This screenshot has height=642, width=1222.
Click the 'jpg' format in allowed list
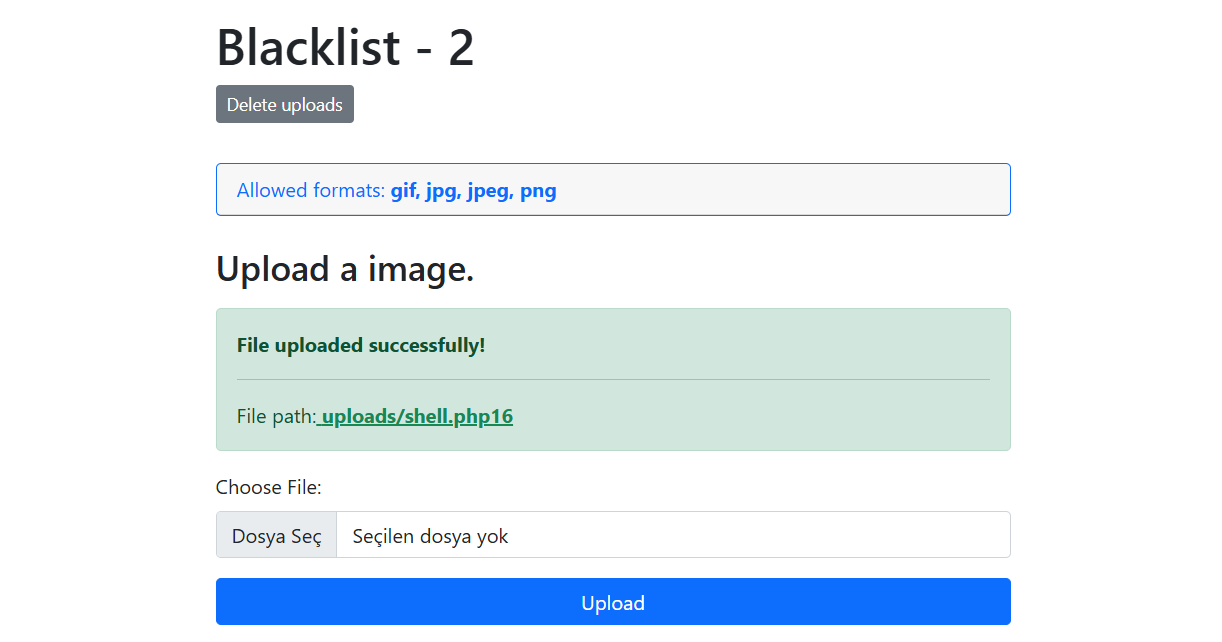pyautogui.click(x=441, y=191)
